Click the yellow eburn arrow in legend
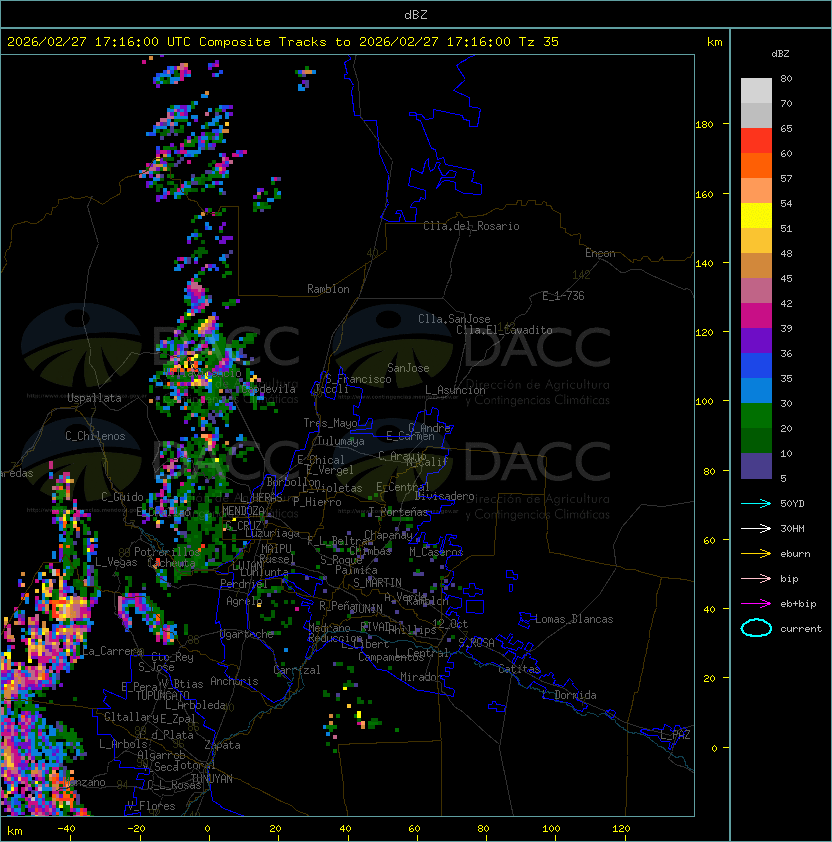This screenshot has height=842, width=832. pyautogui.click(x=756, y=554)
